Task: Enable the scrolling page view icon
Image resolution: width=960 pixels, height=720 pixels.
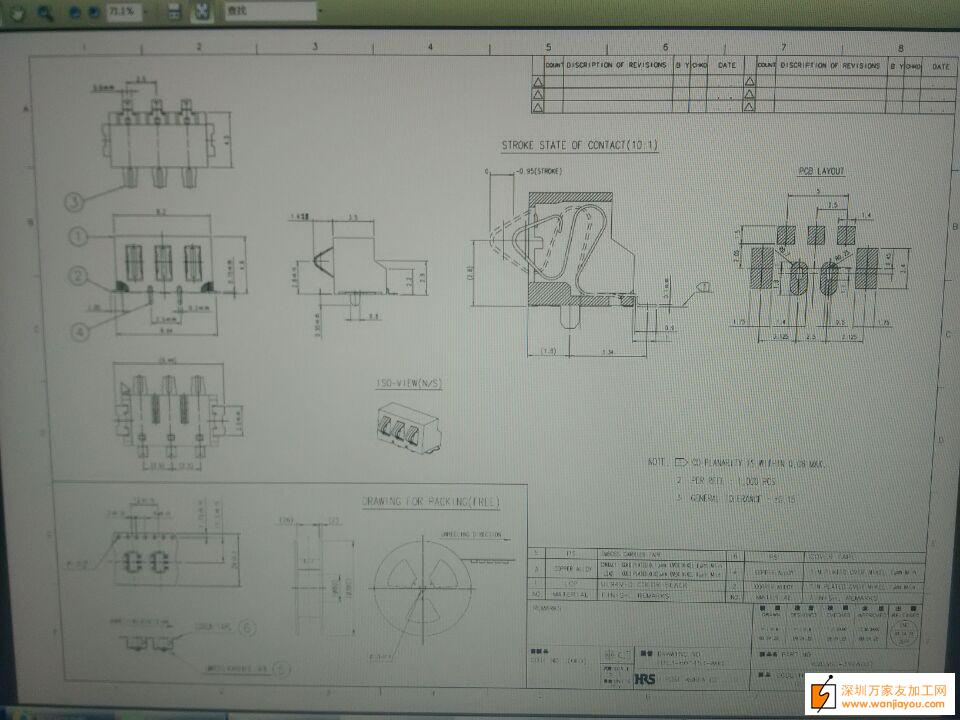Action: (x=174, y=12)
